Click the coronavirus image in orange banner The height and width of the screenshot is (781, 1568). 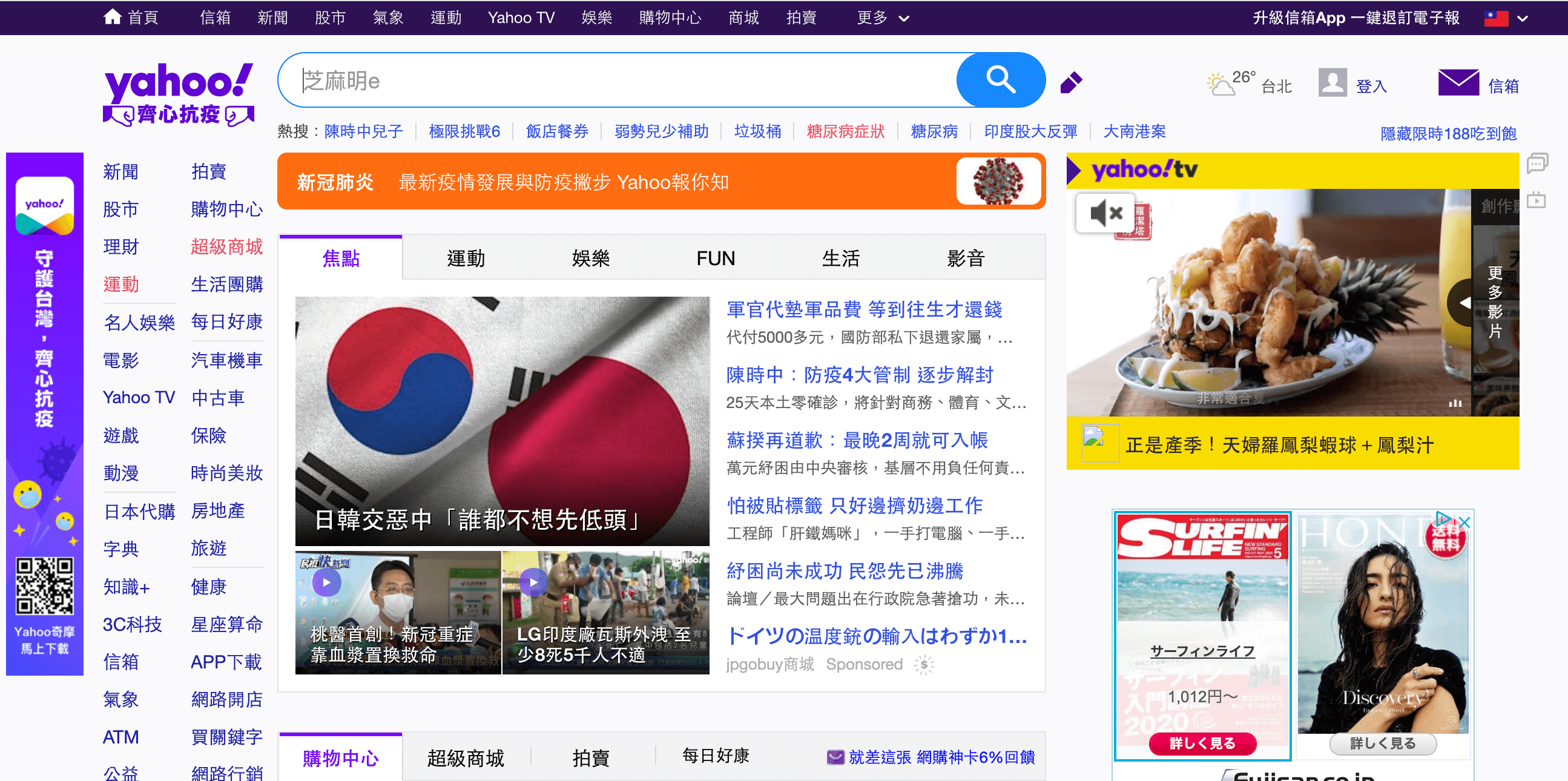click(998, 182)
